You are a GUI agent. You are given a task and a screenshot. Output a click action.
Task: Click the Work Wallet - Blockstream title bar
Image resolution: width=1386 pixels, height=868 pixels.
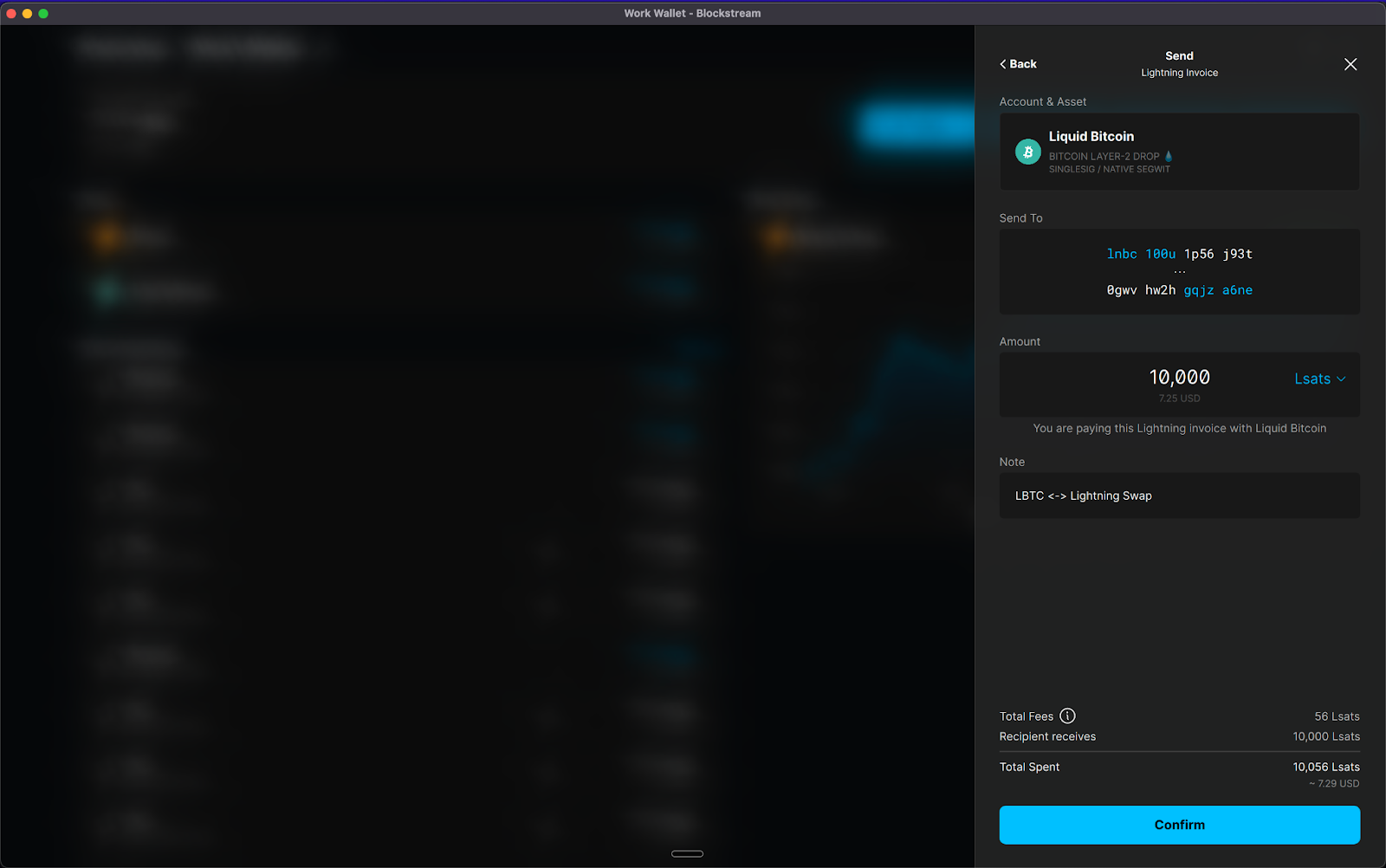693,13
